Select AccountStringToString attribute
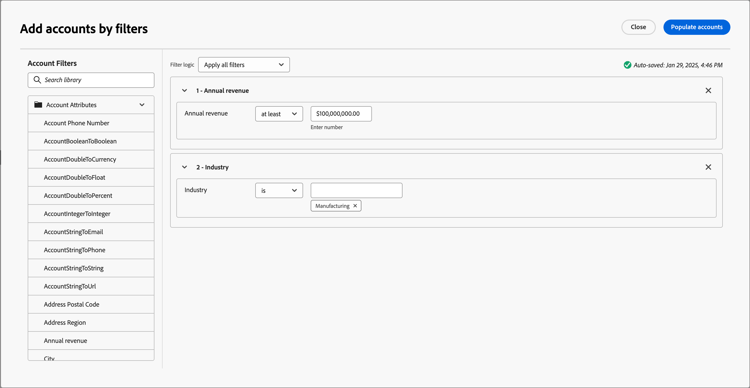750x388 pixels. coord(91,268)
